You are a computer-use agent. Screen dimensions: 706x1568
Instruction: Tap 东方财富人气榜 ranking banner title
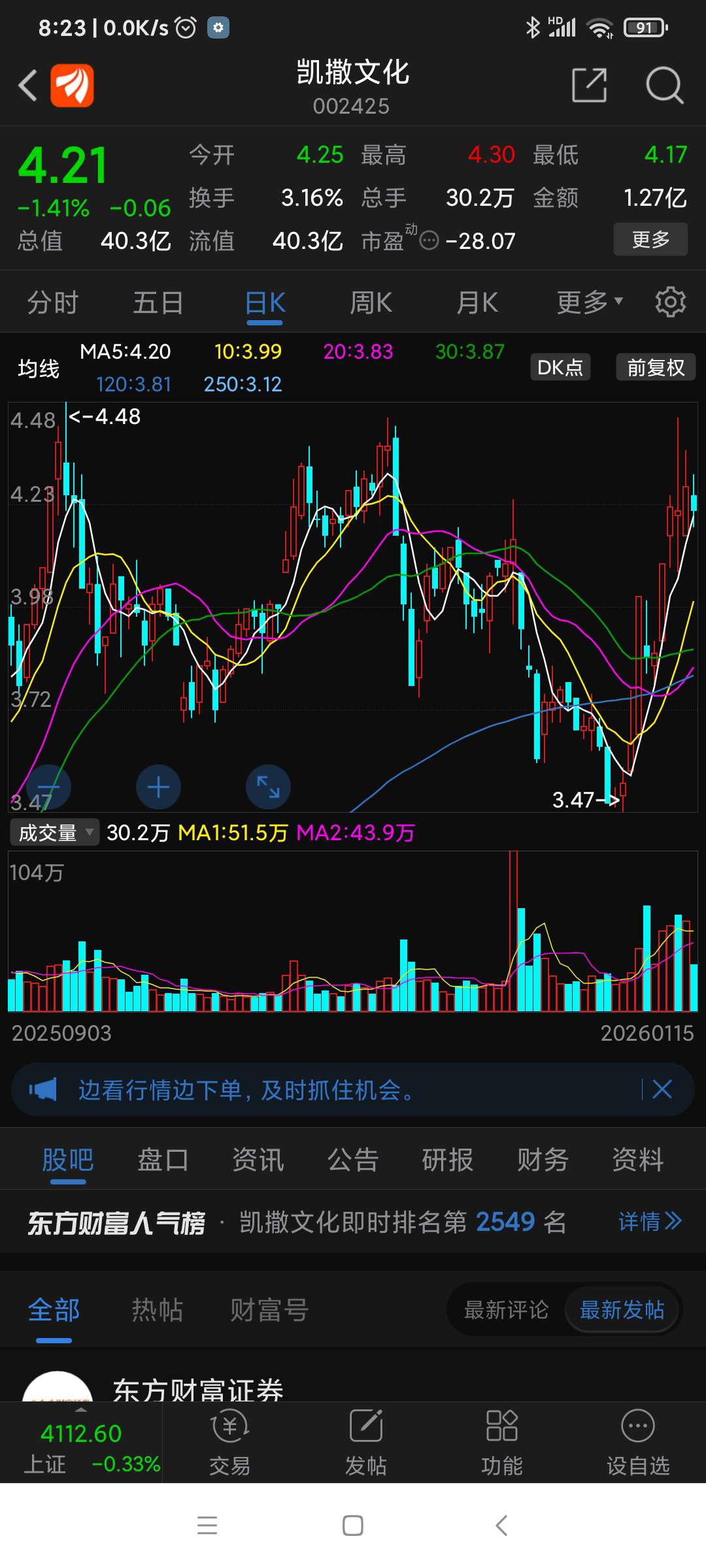pos(116,1222)
